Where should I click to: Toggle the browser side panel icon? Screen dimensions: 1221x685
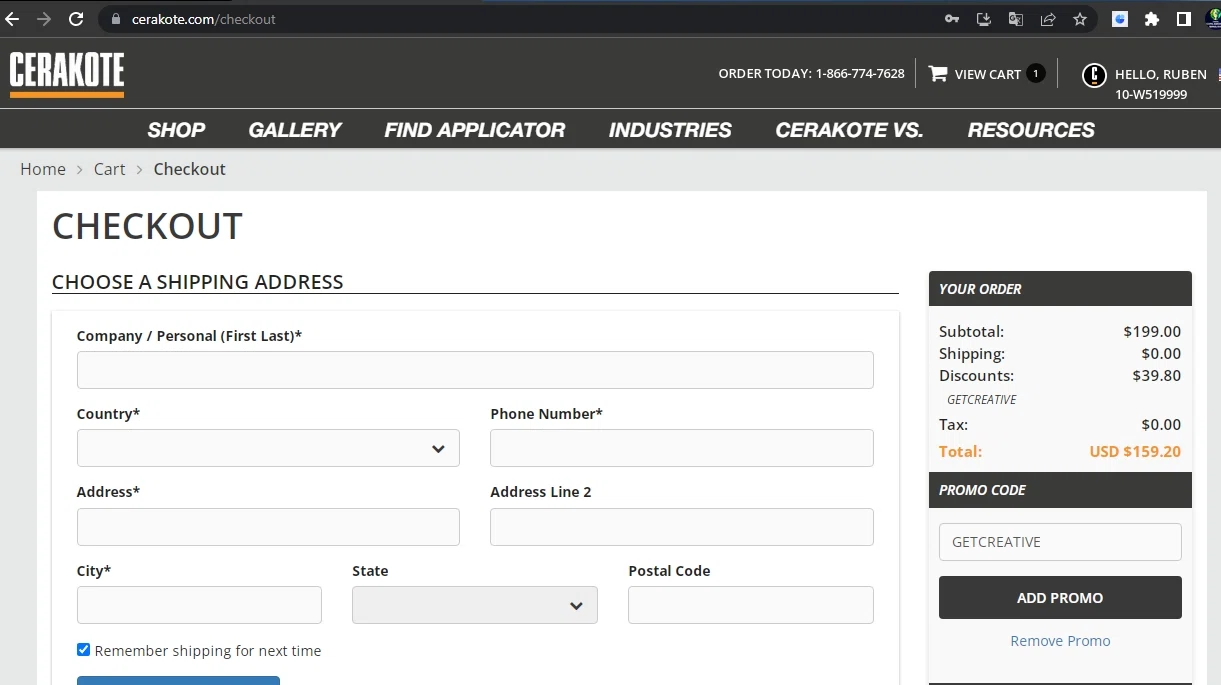[1183, 19]
